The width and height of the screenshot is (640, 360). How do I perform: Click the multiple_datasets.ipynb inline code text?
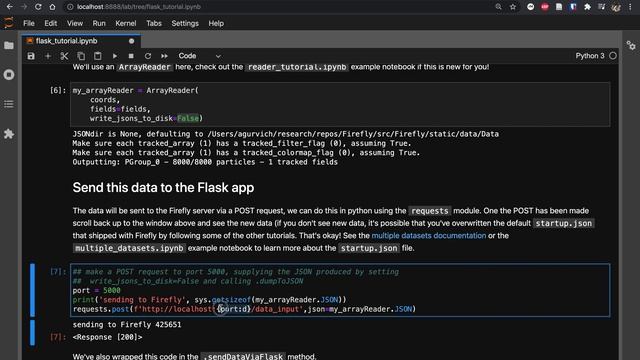tap(129, 248)
